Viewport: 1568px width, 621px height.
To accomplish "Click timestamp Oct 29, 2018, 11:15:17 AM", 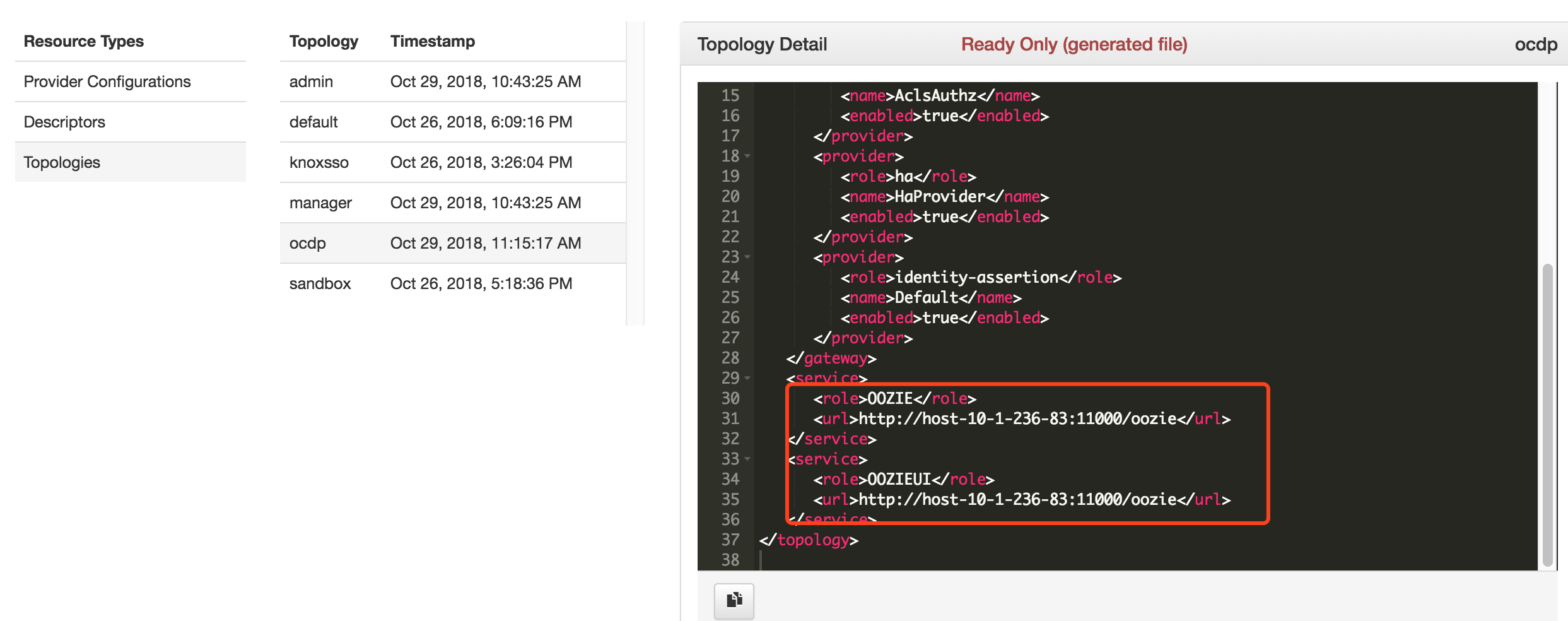I will [x=486, y=243].
